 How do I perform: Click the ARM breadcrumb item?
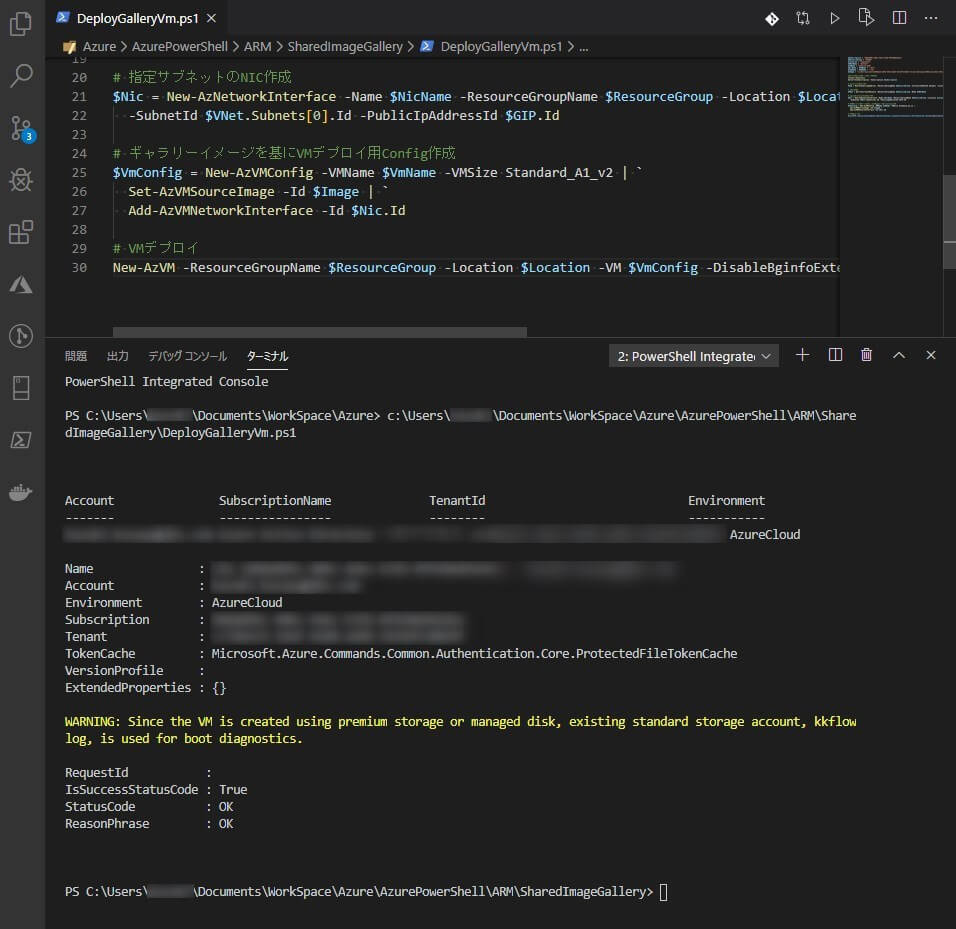click(x=257, y=46)
